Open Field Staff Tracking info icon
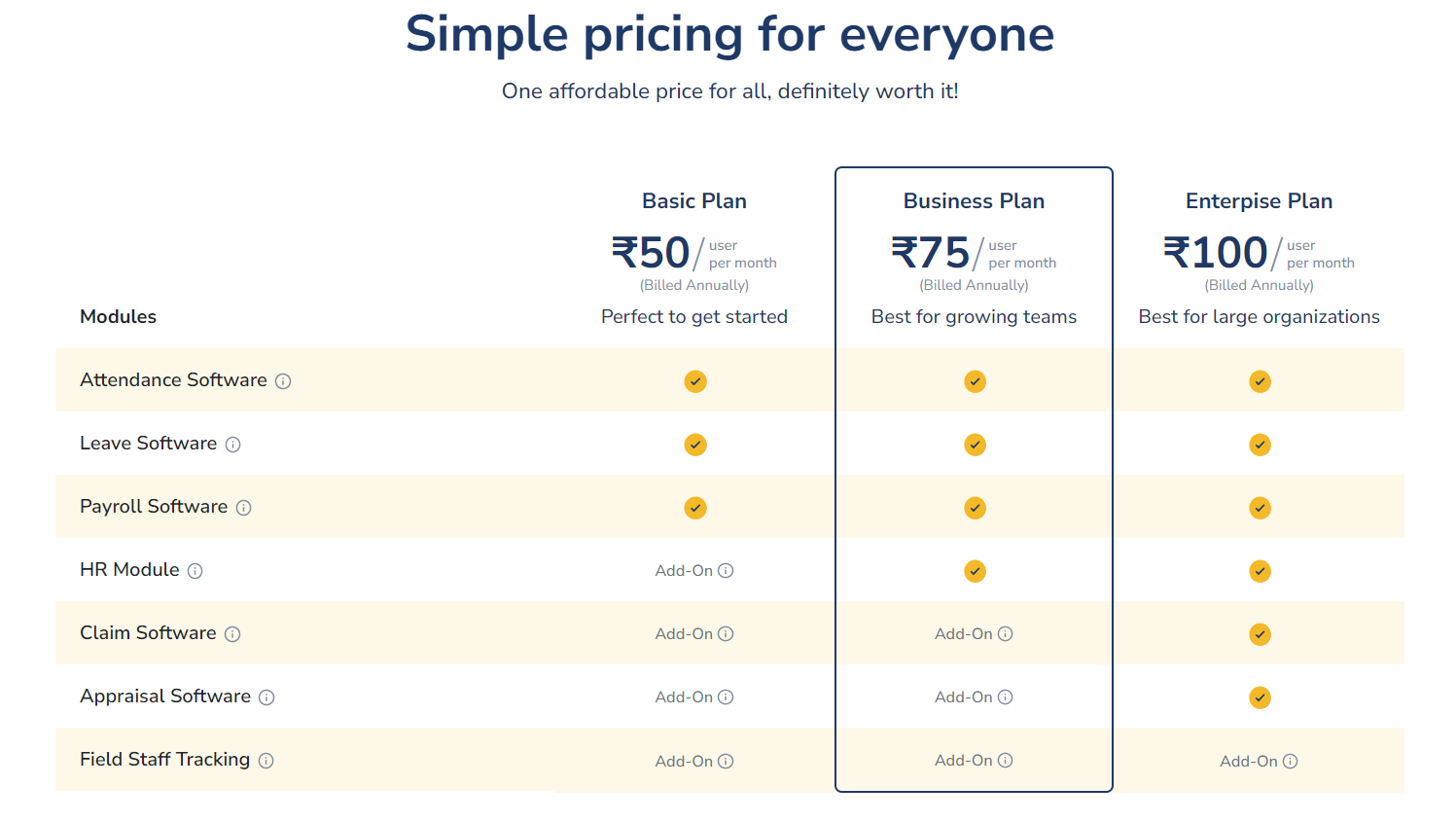The height and width of the screenshot is (822, 1456). pos(266,761)
